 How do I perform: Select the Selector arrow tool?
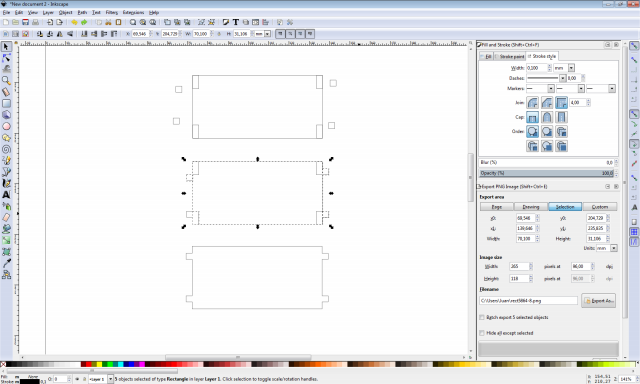coord(6,47)
